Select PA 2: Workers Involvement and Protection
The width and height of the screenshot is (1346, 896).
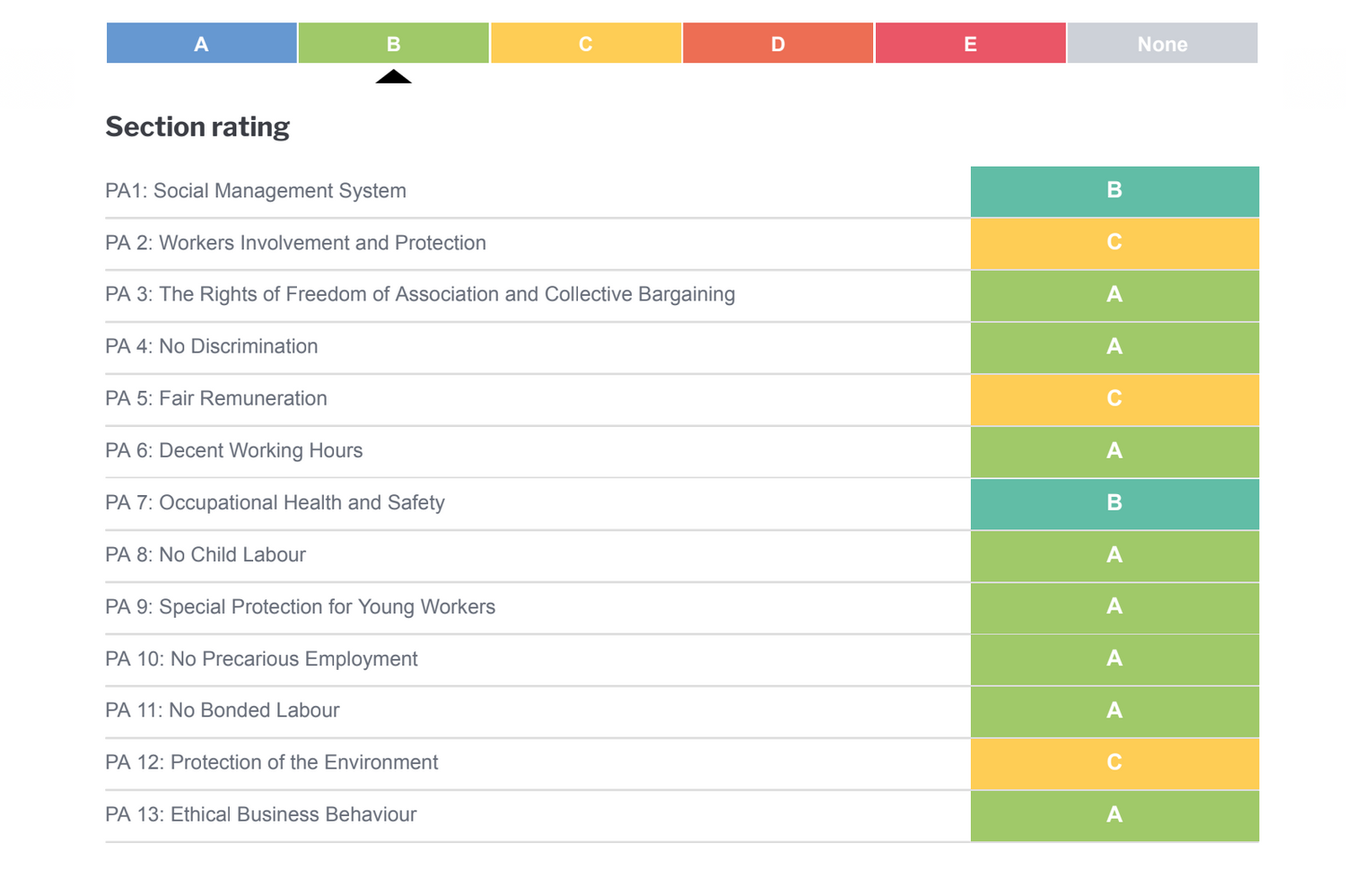(295, 243)
